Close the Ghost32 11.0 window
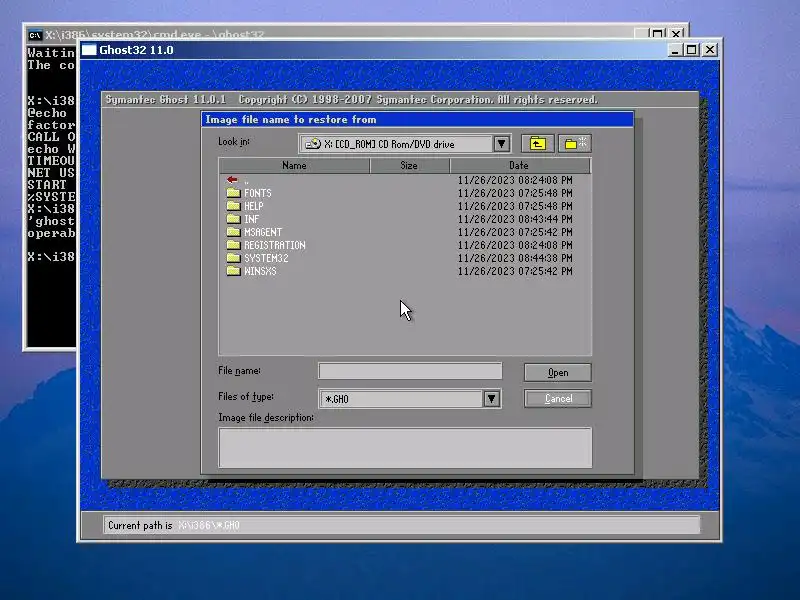Screen dimensions: 800x600 pos(710,50)
